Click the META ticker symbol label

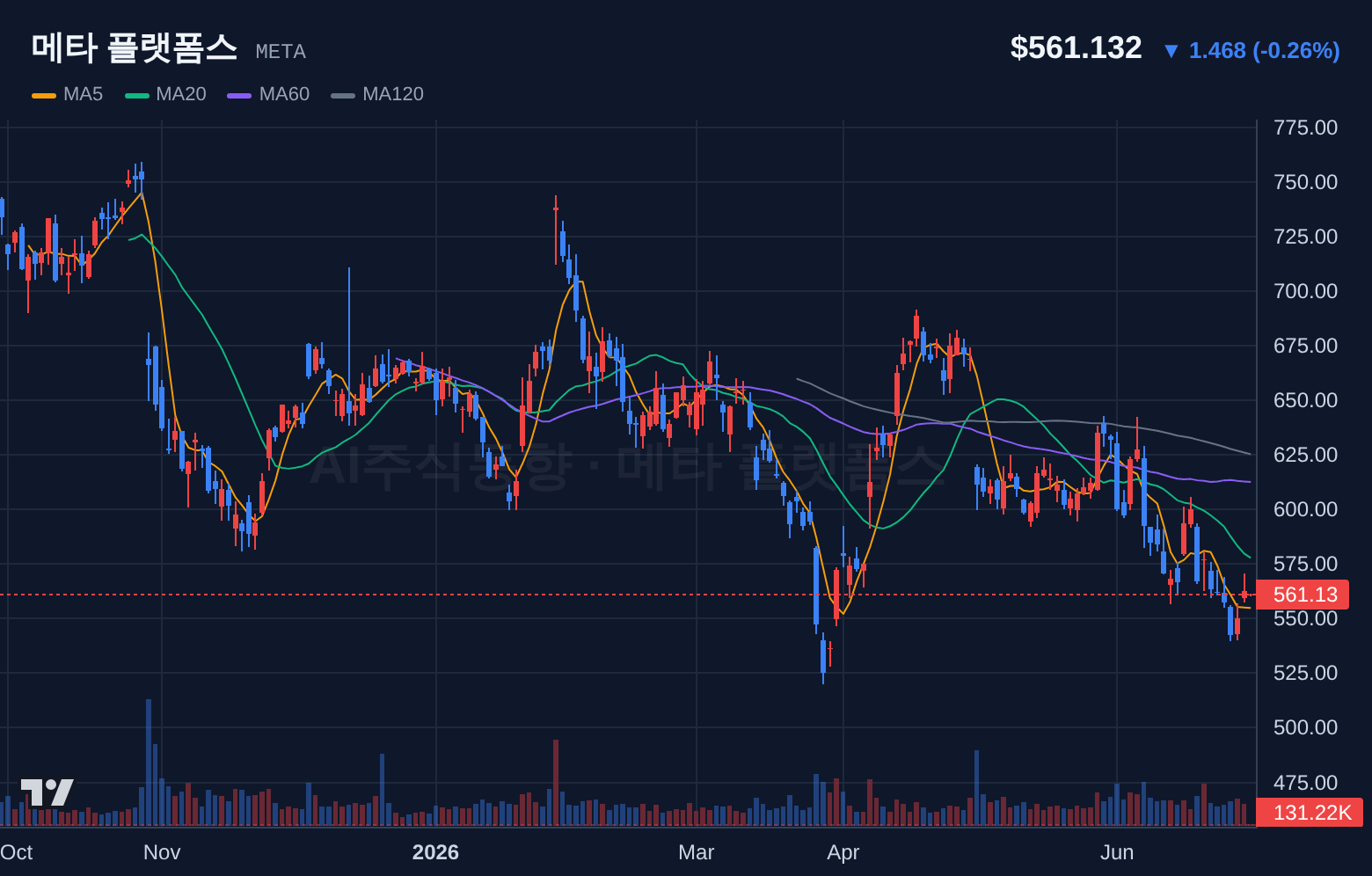pos(281,52)
